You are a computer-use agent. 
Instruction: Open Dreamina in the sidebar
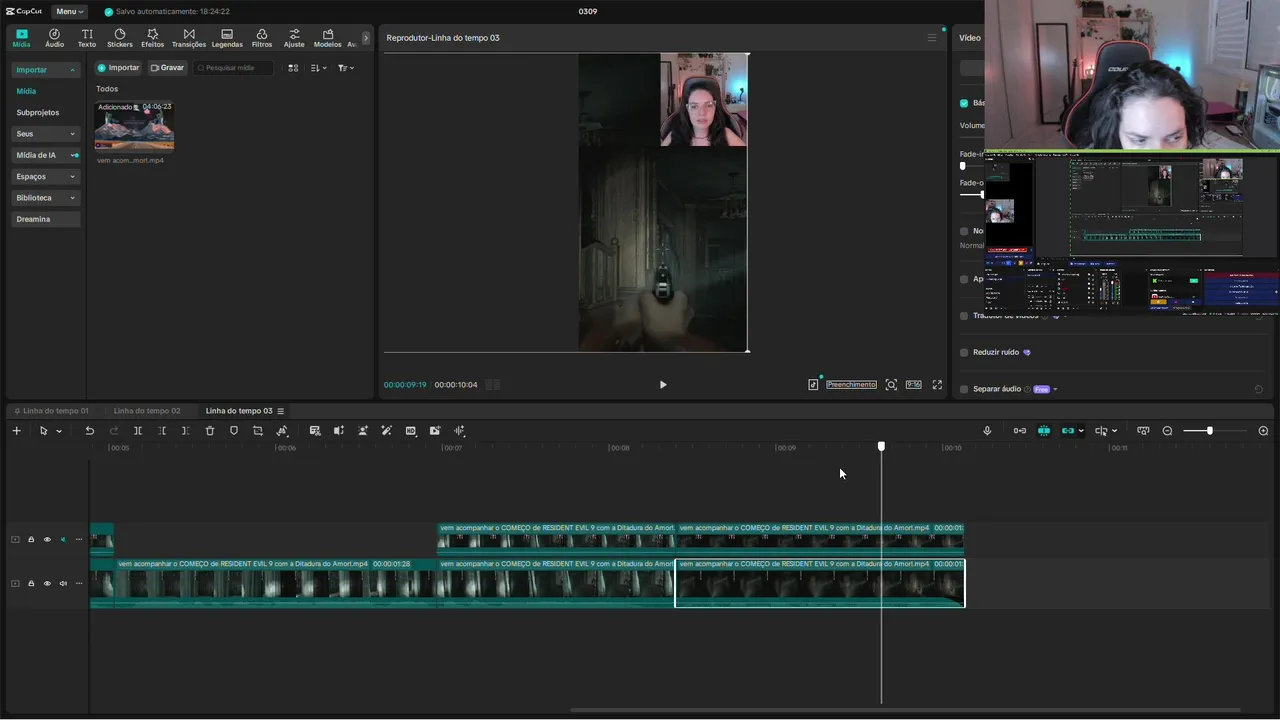coord(45,219)
